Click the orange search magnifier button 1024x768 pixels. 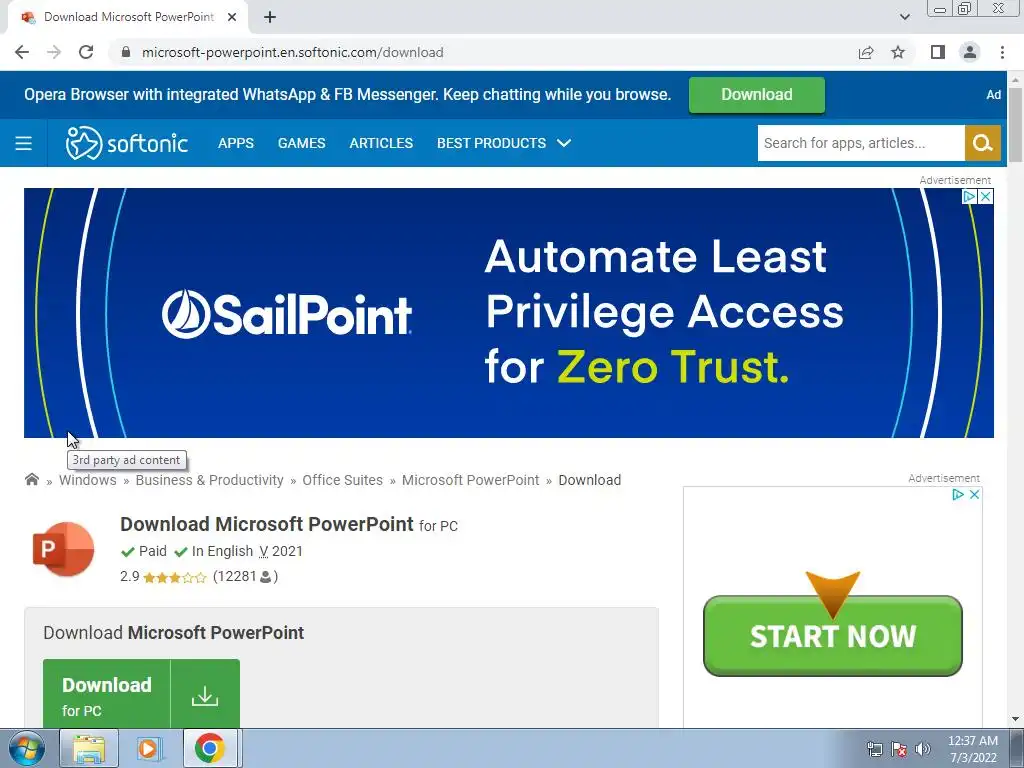982,143
